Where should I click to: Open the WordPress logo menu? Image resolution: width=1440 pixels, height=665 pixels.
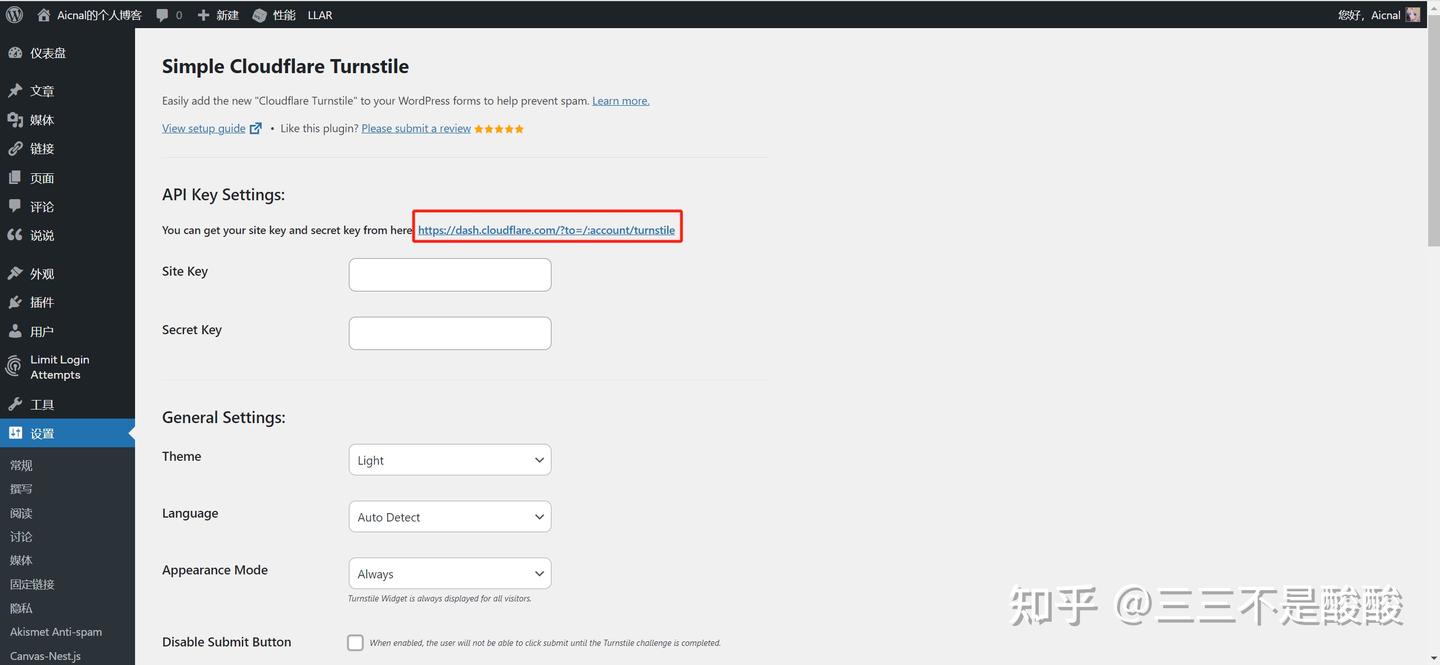tap(14, 15)
